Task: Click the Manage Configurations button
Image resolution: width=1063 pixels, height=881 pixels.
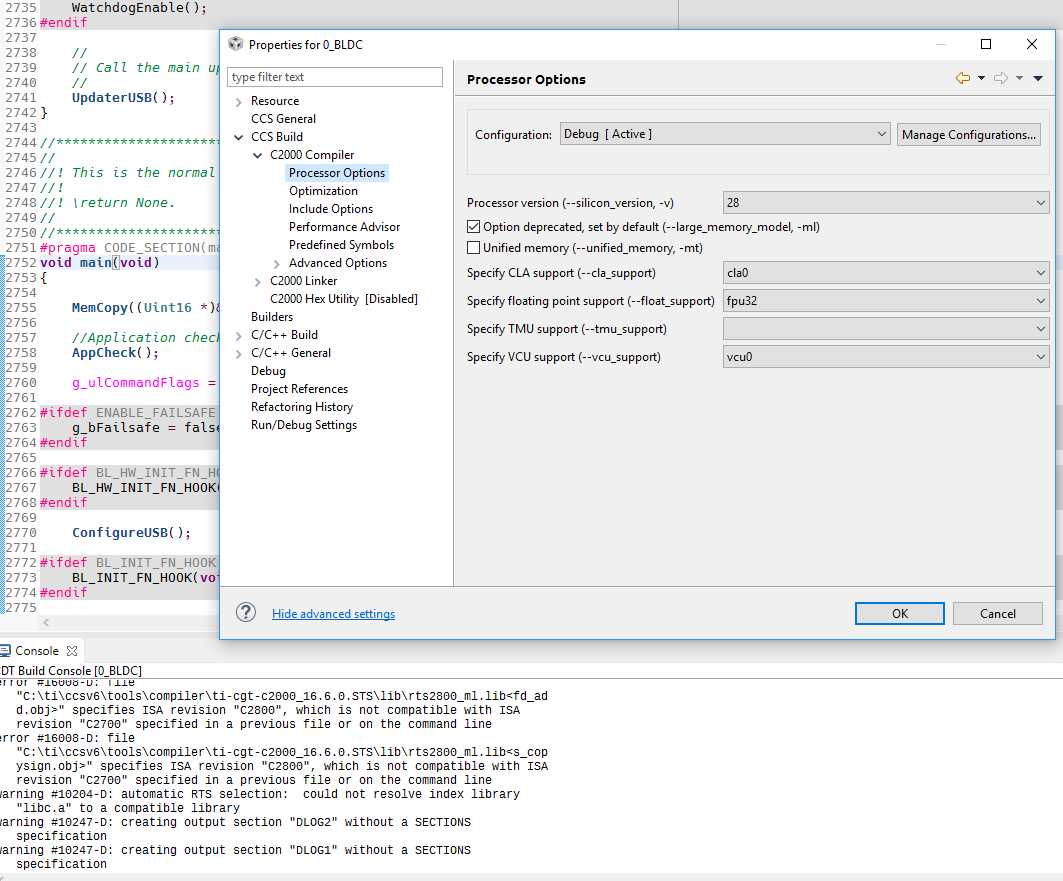Action: coord(968,134)
